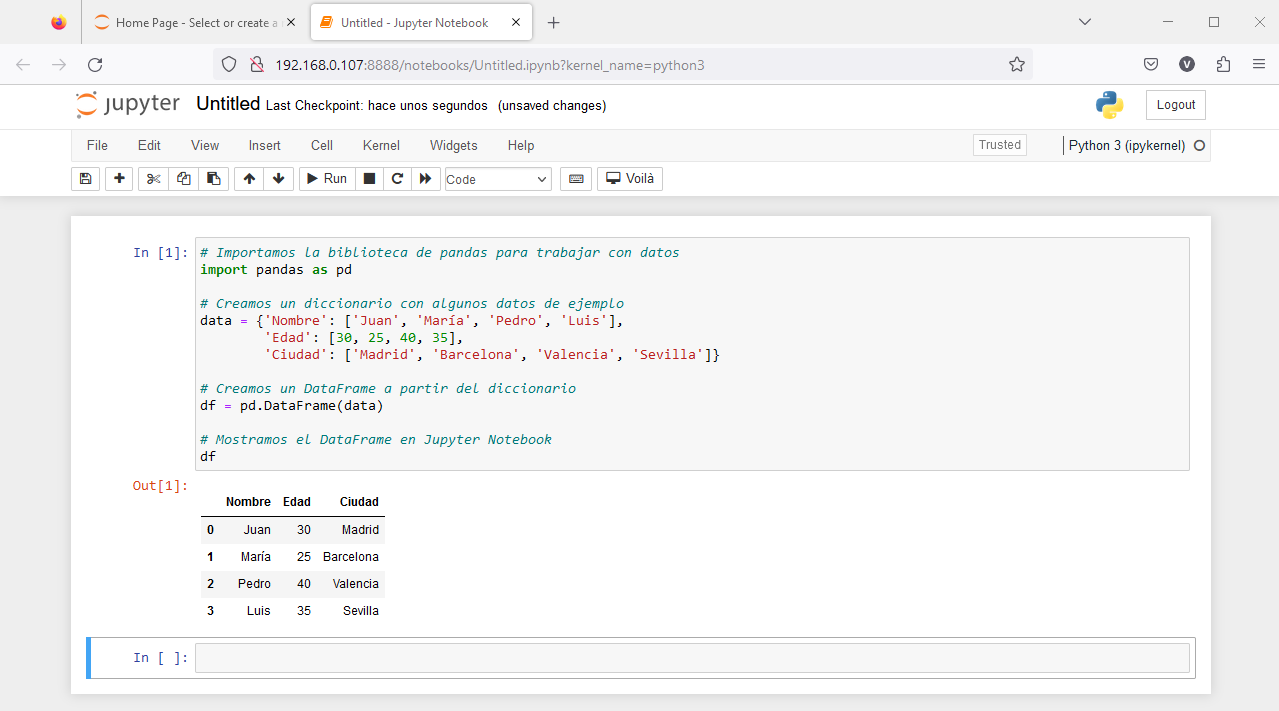Open the cell type Code dropdown
Screen dimensions: 1279x711
[497, 178]
